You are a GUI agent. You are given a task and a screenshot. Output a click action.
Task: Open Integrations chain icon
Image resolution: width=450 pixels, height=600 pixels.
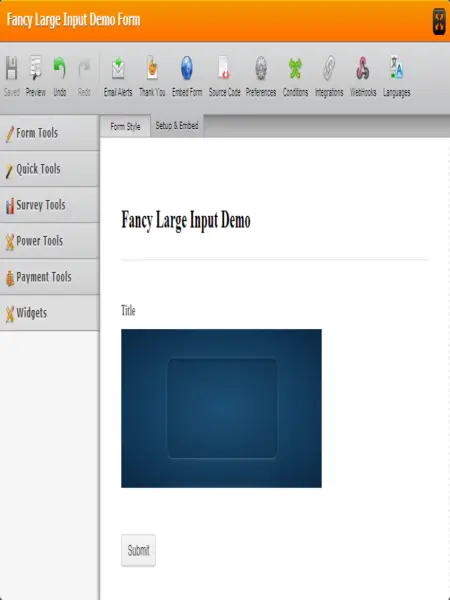coord(329,76)
